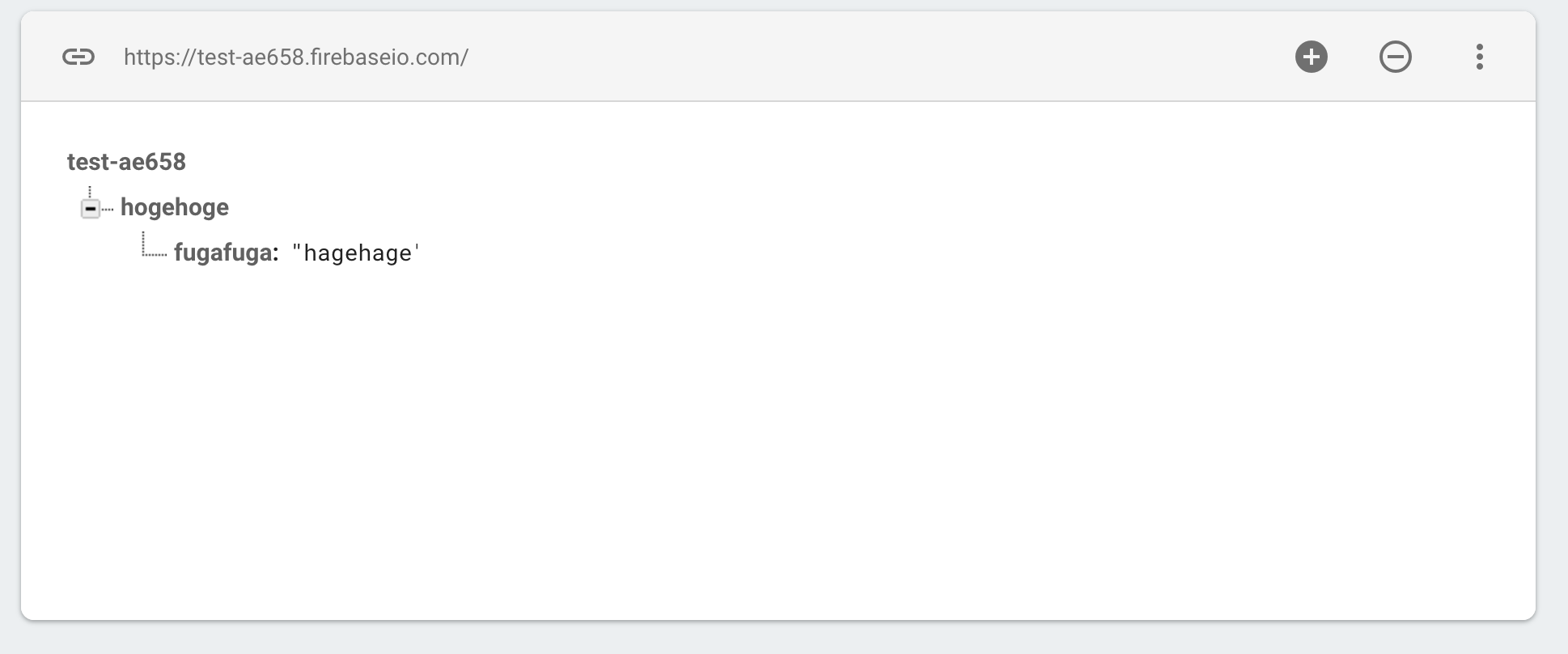Click the hogehoge parent entry name
This screenshot has height=654, width=1568.
175,207
